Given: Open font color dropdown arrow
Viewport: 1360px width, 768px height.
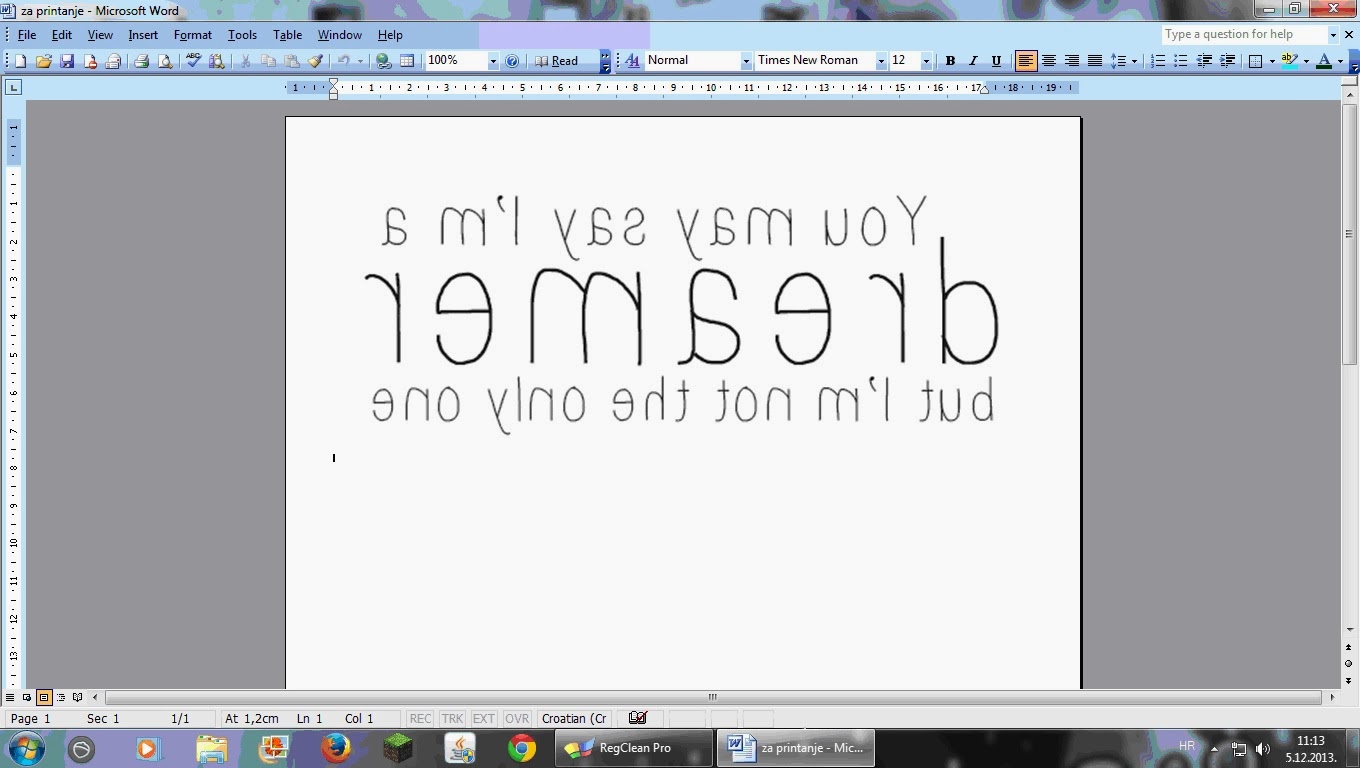Looking at the screenshot, I should click(1340, 61).
